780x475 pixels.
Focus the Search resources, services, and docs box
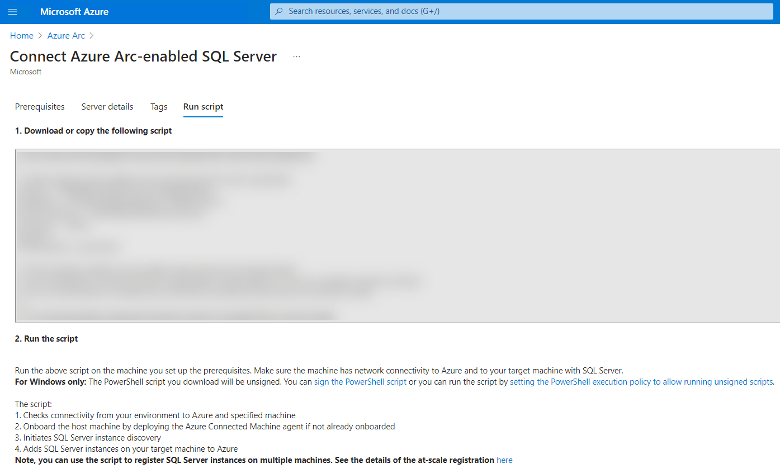pos(521,11)
